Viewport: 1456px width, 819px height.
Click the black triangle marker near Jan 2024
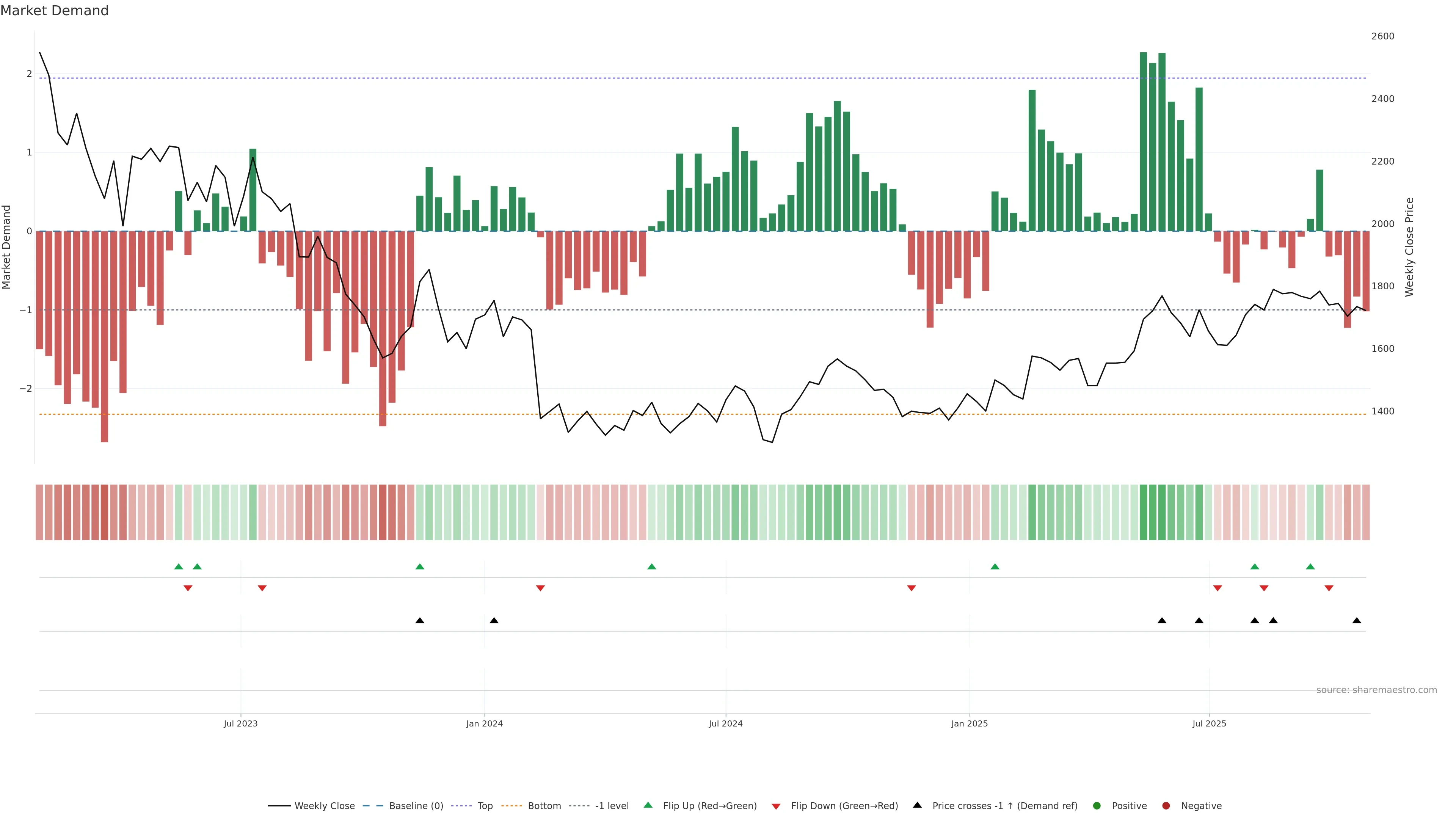coord(494,621)
